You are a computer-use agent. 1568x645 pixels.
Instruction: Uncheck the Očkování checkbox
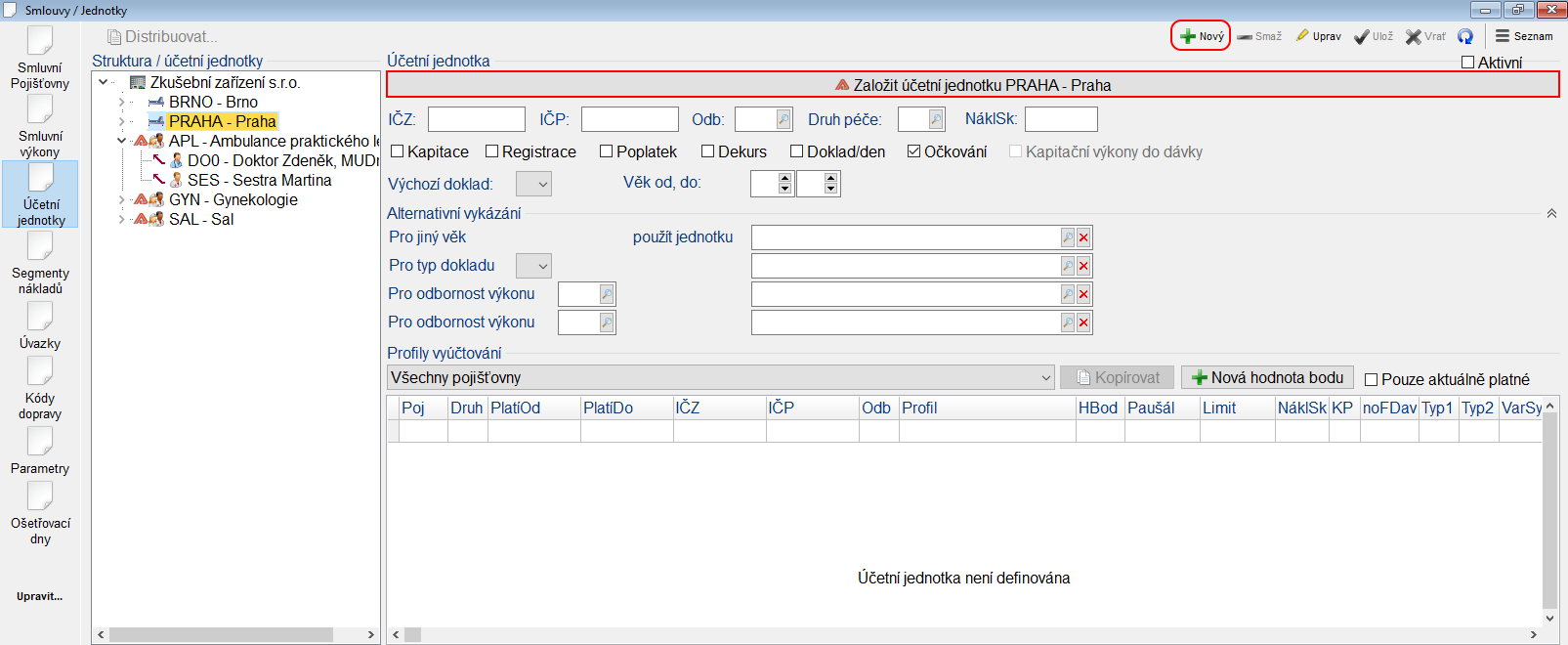914,151
